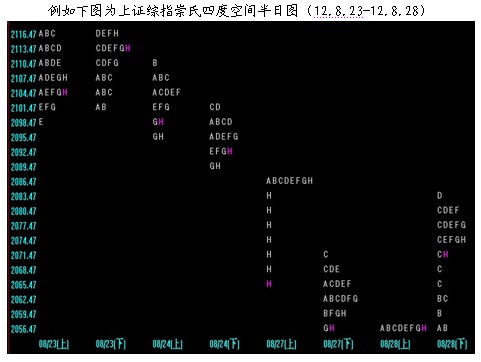Click the 08/23(上) session label
The width and height of the screenshot is (481, 362).
pos(54,344)
